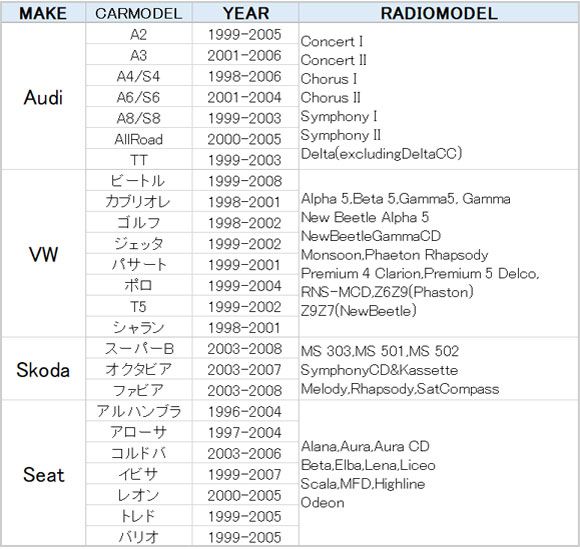Click the アローサ model cell
The height and width of the screenshot is (549, 580).
tap(139, 432)
